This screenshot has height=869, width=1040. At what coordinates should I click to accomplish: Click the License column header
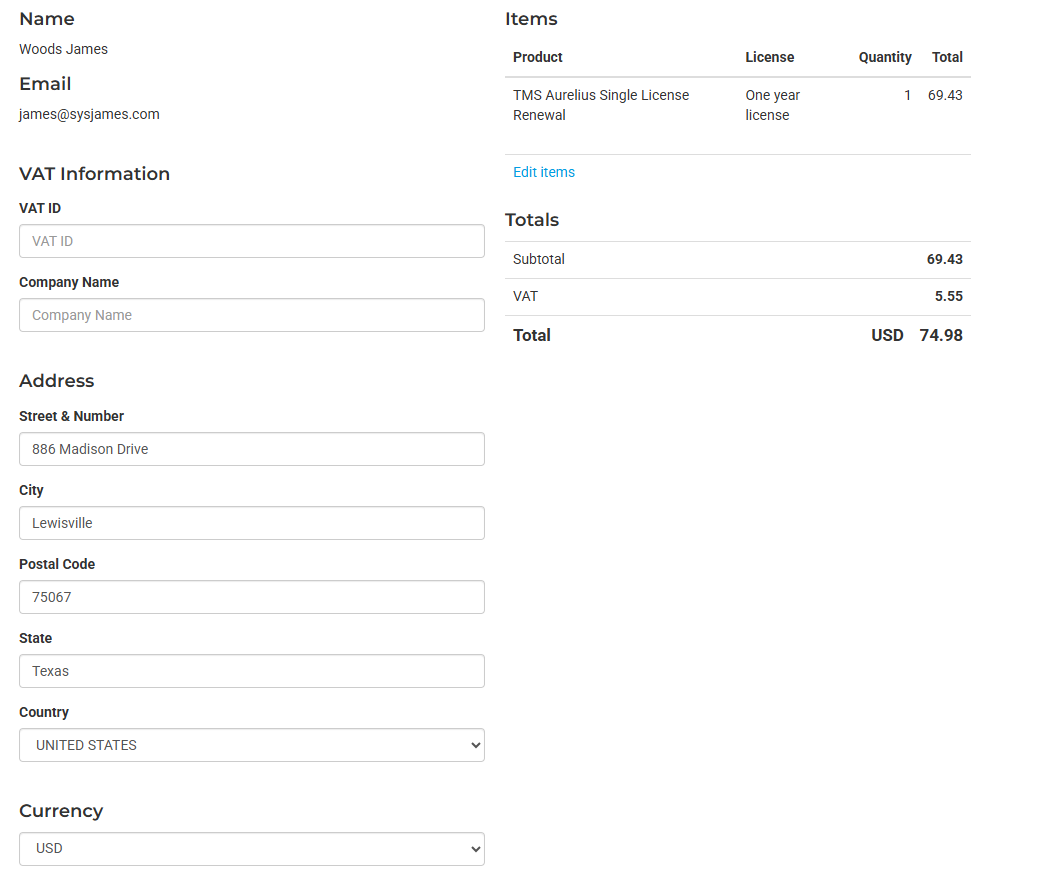[769, 57]
